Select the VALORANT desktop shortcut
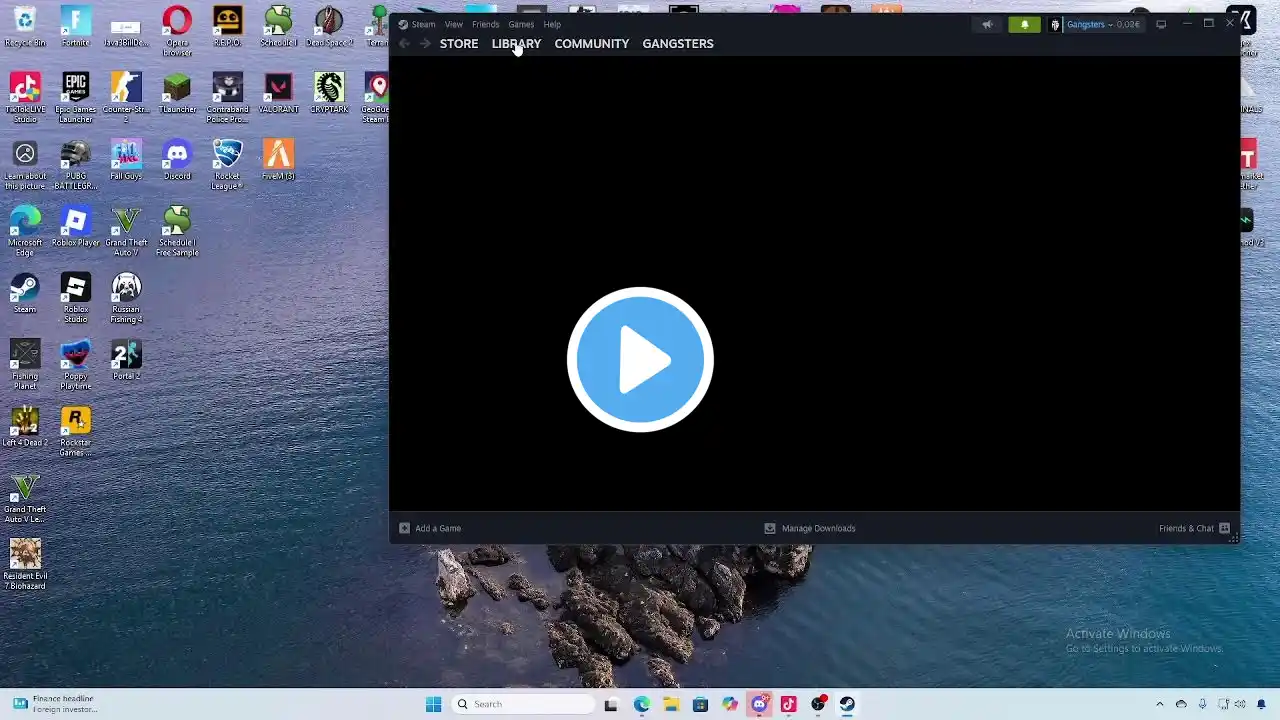Image resolution: width=1280 pixels, height=720 pixels. 278,93
